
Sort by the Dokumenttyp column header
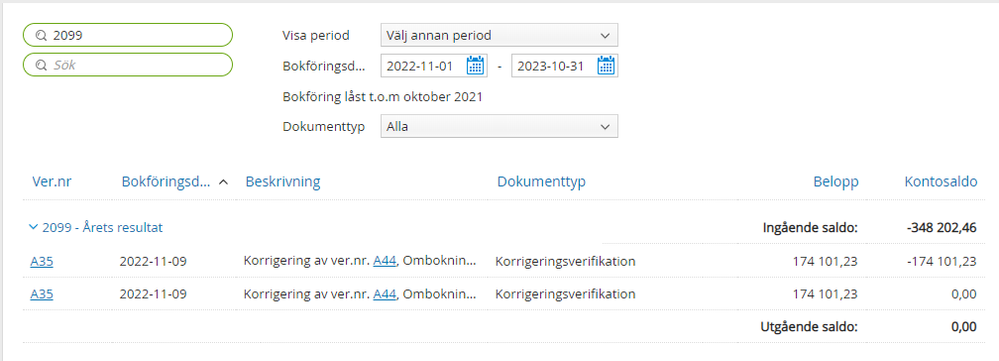click(542, 182)
